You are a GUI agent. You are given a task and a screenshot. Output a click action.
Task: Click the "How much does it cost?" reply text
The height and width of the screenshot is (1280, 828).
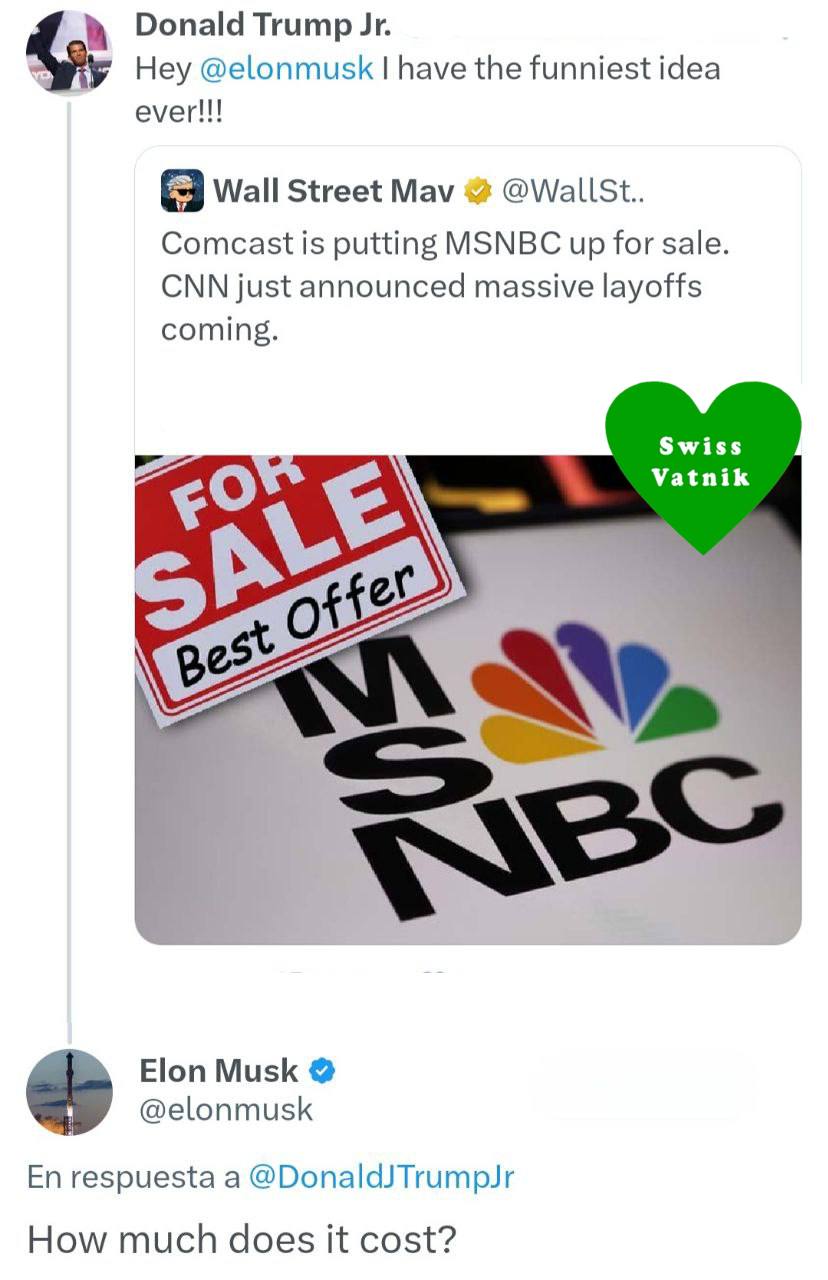click(x=242, y=1240)
